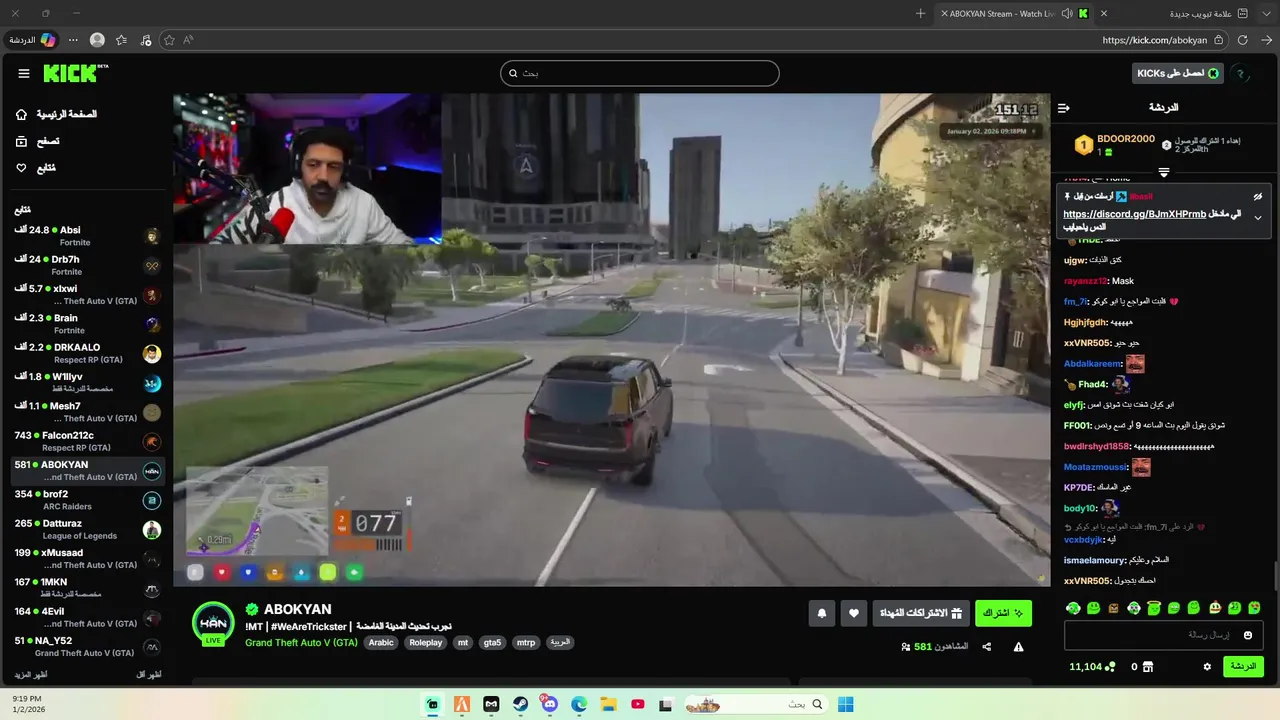Select 4Evil channel in sidebar
The width and height of the screenshot is (1280, 720).
click(x=88, y=617)
